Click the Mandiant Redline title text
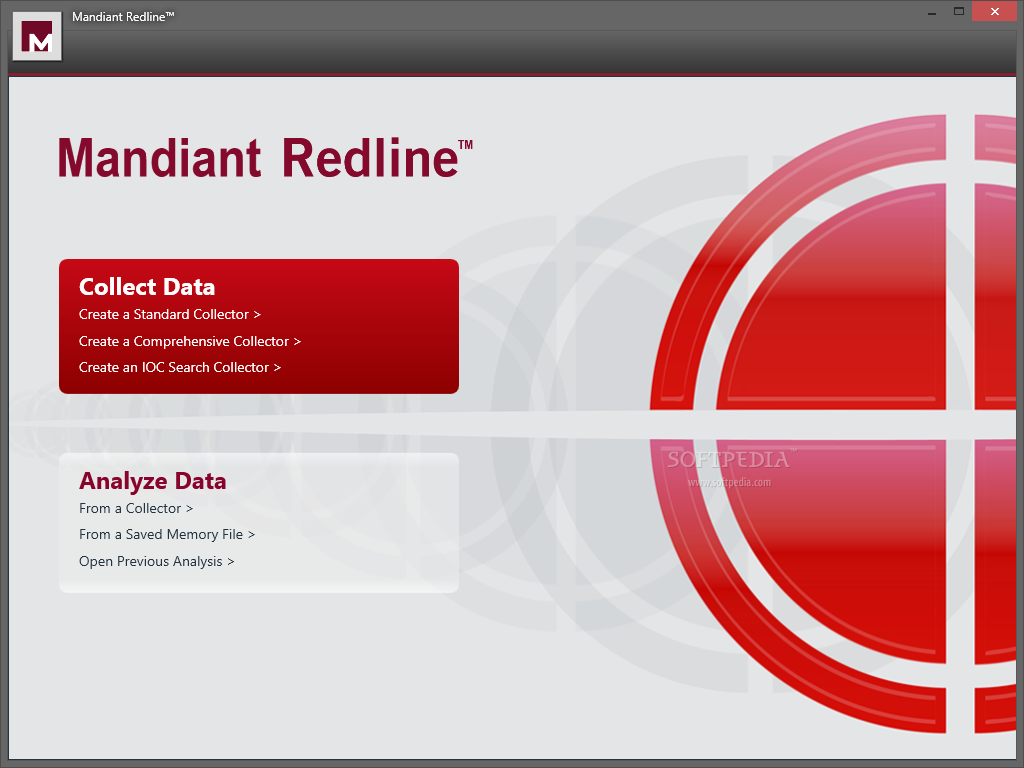 [265, 158]
